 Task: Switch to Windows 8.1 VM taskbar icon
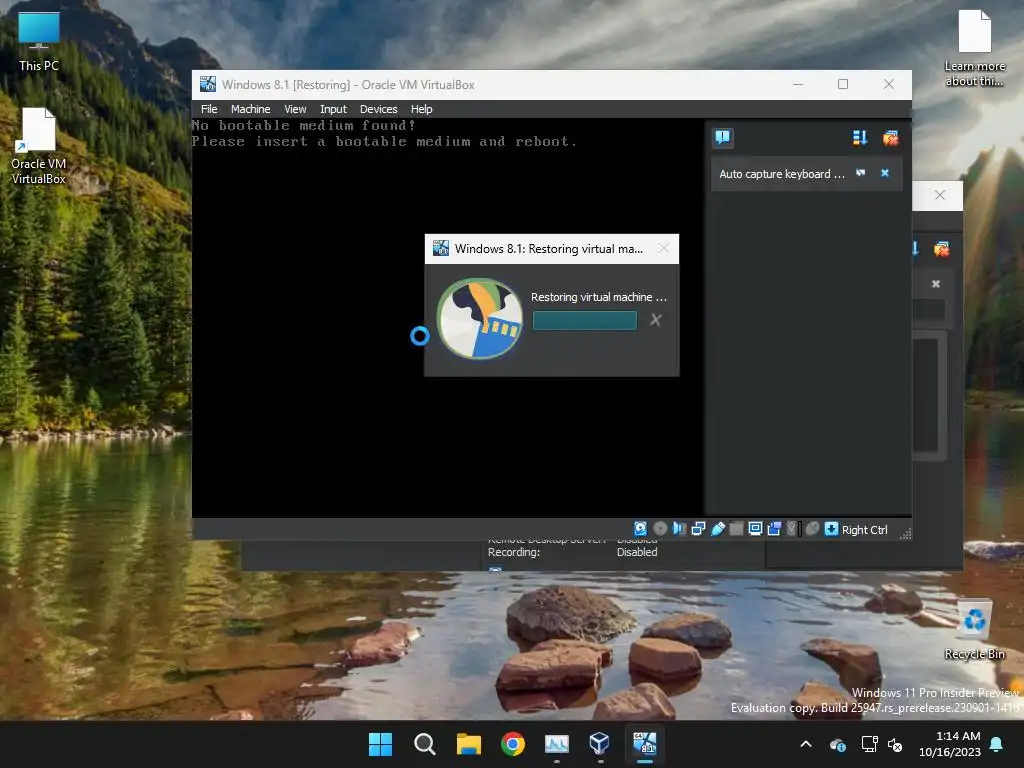pos(645,744)
